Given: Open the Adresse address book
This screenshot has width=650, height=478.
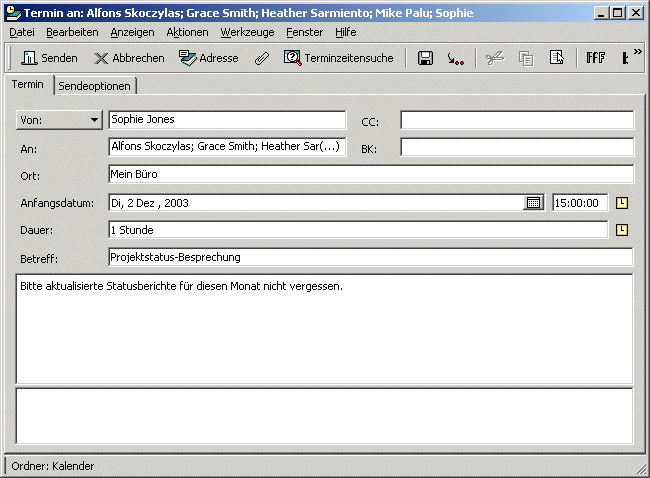Looking at the screenshot, I should [x=209, y=58].
